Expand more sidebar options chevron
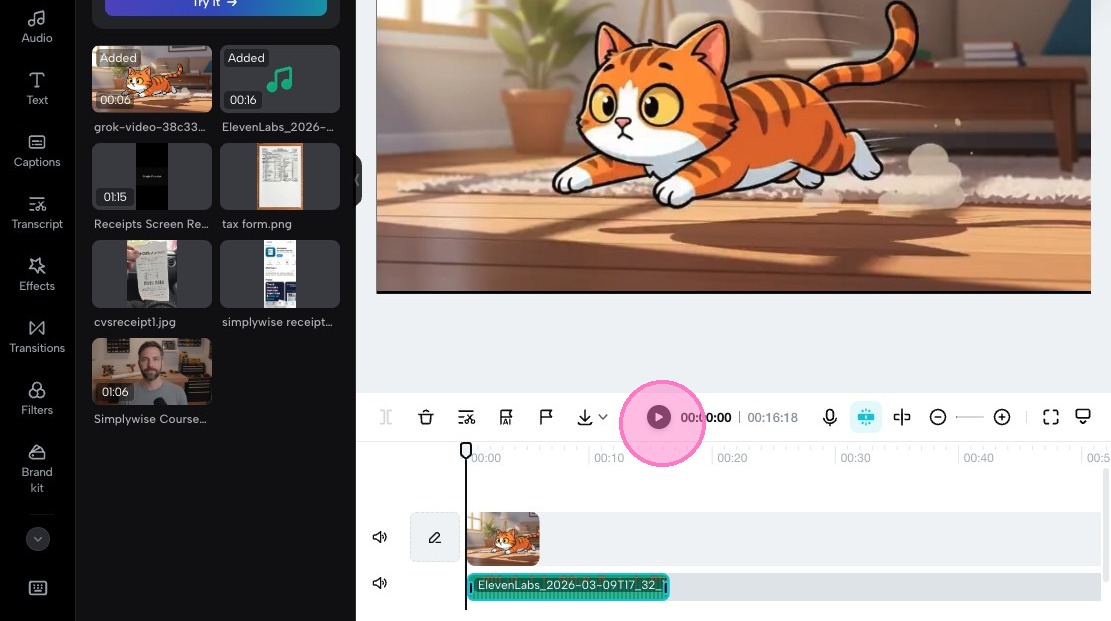The width and height of the screenshot is (1111, 621). click(x=38, y=539)
